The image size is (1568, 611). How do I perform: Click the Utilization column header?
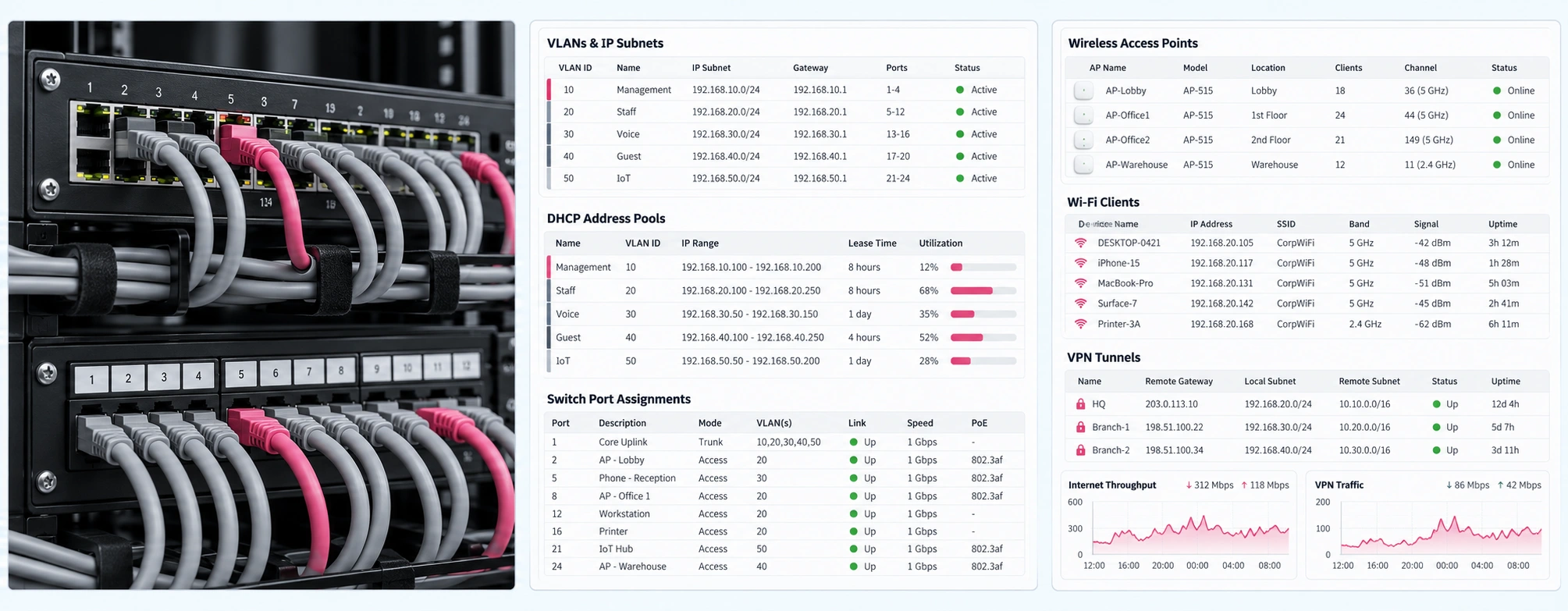[940, 243]
